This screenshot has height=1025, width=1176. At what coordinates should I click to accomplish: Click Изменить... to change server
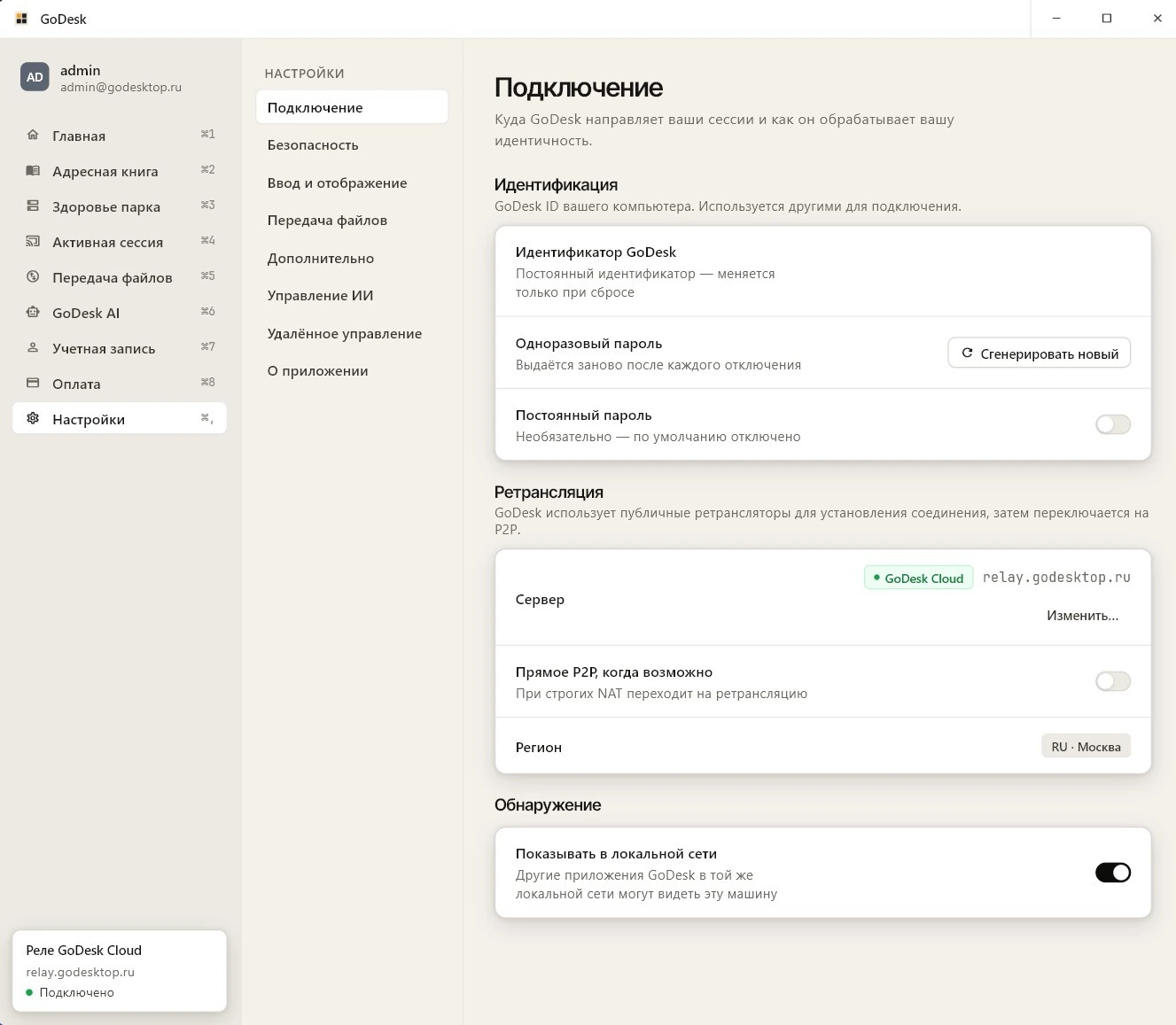pos(1082,615)
